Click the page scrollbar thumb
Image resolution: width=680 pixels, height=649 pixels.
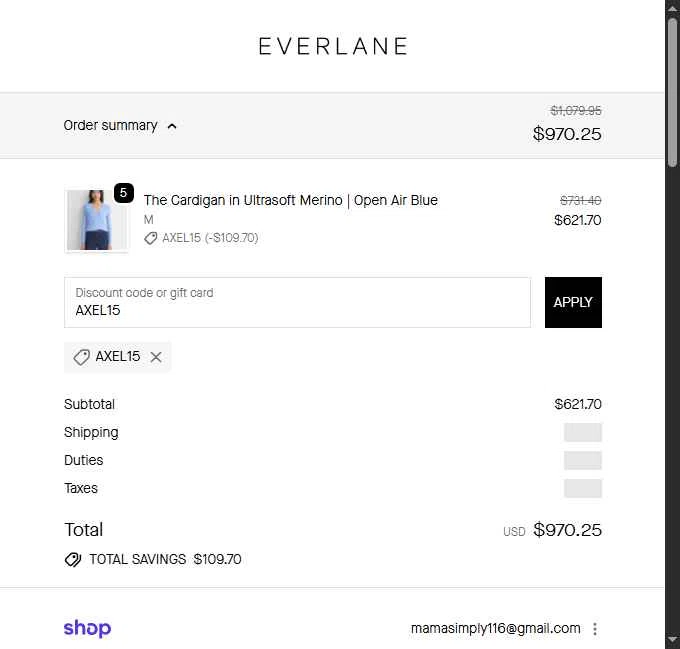pyautogui.click(x=672, y=92)
